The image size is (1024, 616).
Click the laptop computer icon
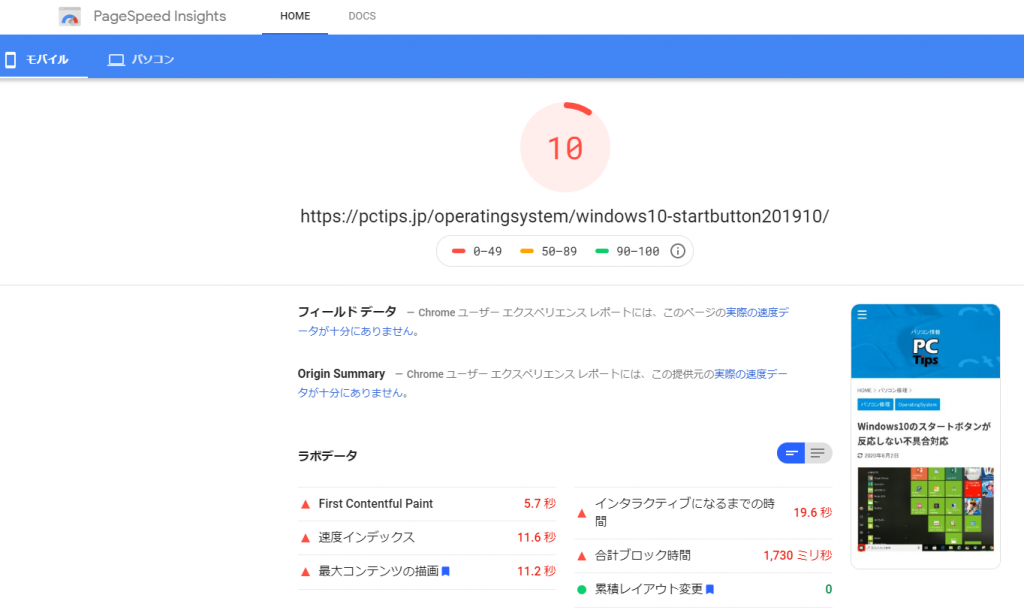tap(116, 60)
